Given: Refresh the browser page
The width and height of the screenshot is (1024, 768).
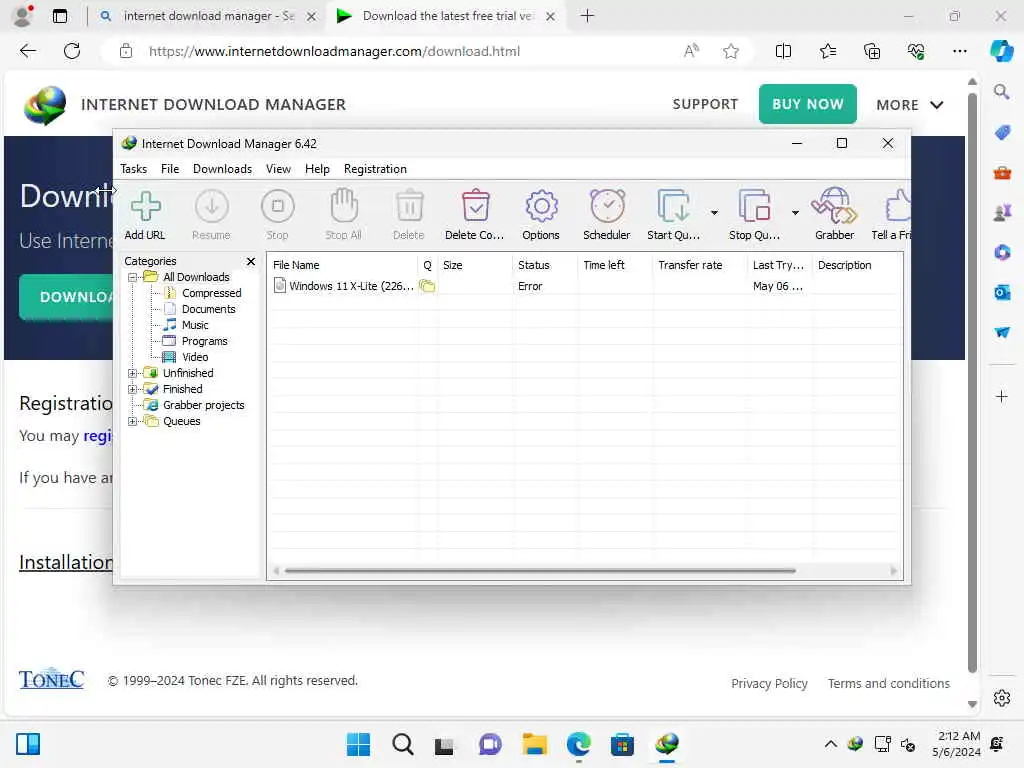Looking at the screenshot, I should [72, 51].
